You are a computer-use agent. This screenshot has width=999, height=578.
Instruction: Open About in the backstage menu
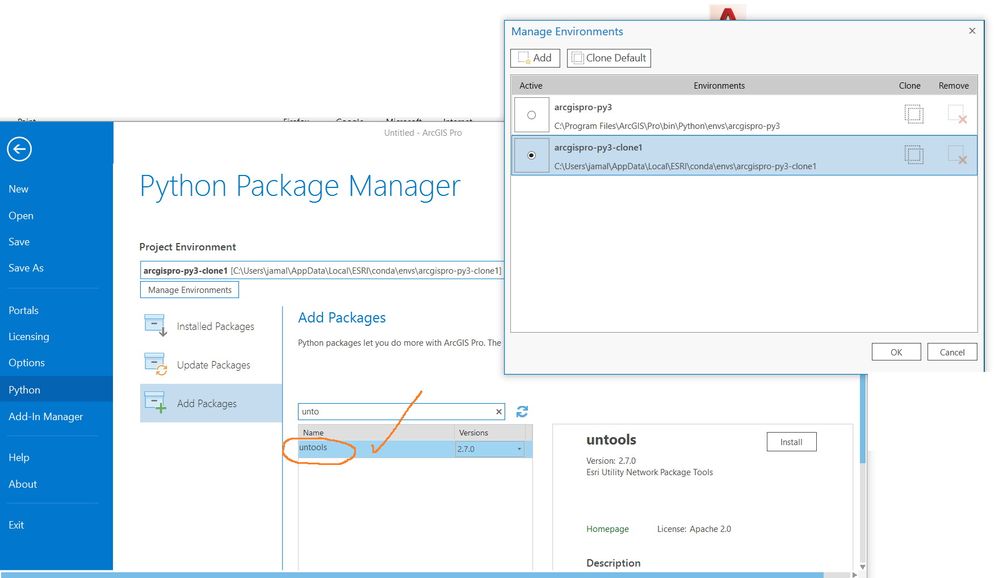[23, 484]
